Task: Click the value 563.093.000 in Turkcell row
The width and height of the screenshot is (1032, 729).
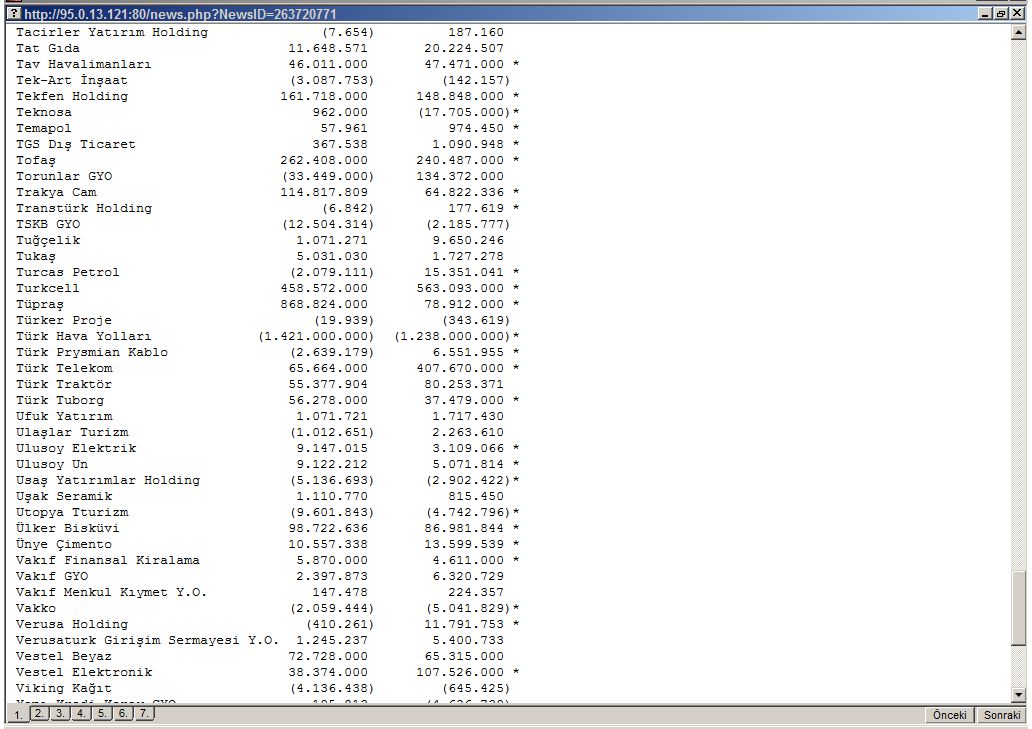Action: point(460,288)
